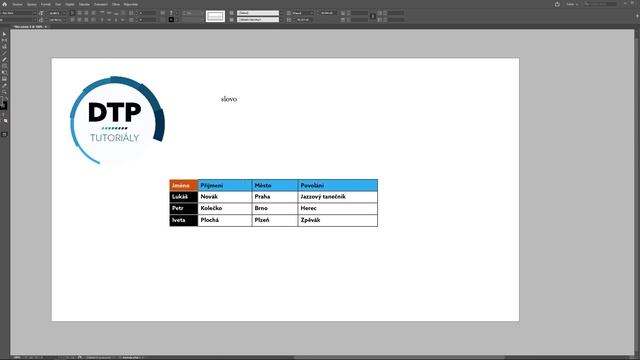Screen dimensions: 640x360
Task: Open the cell style dropdown showing [Žádný]
Action: (x=258, y=13)
